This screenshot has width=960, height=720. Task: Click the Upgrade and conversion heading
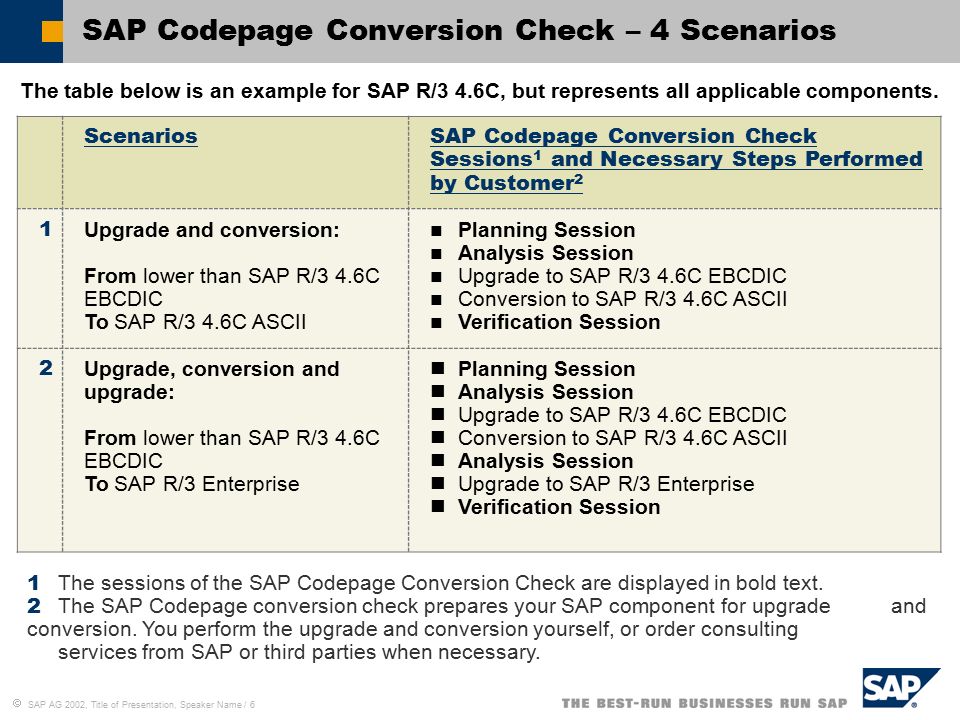[211, 230]
